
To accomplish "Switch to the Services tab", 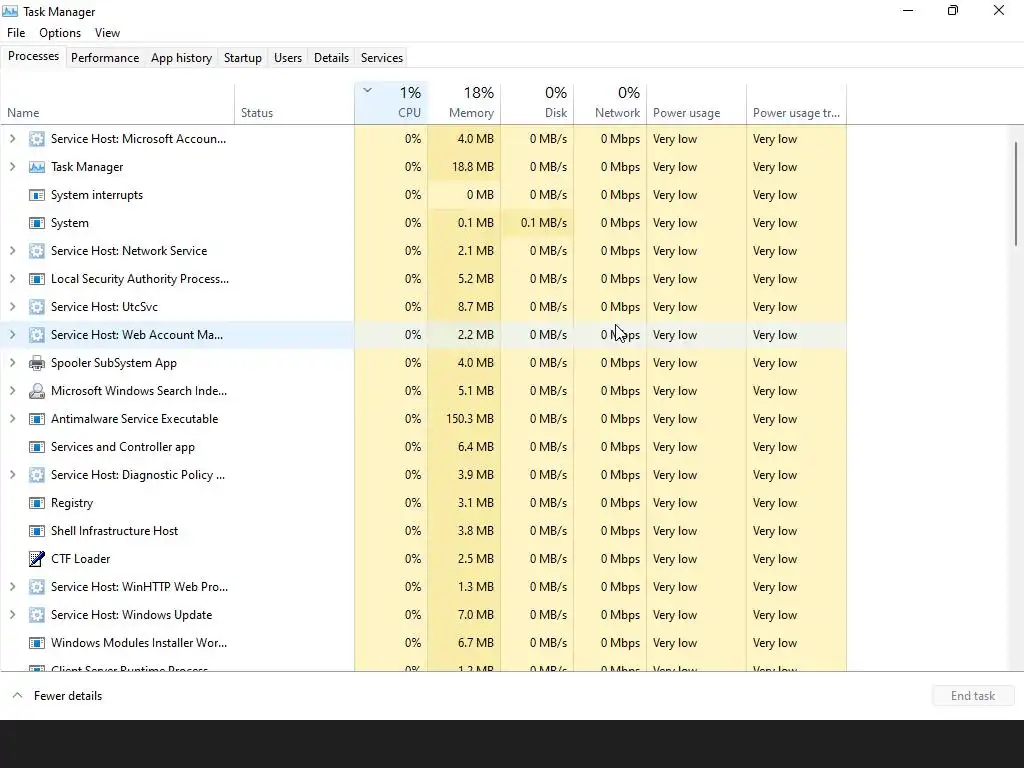I will [x=382, y=57].
